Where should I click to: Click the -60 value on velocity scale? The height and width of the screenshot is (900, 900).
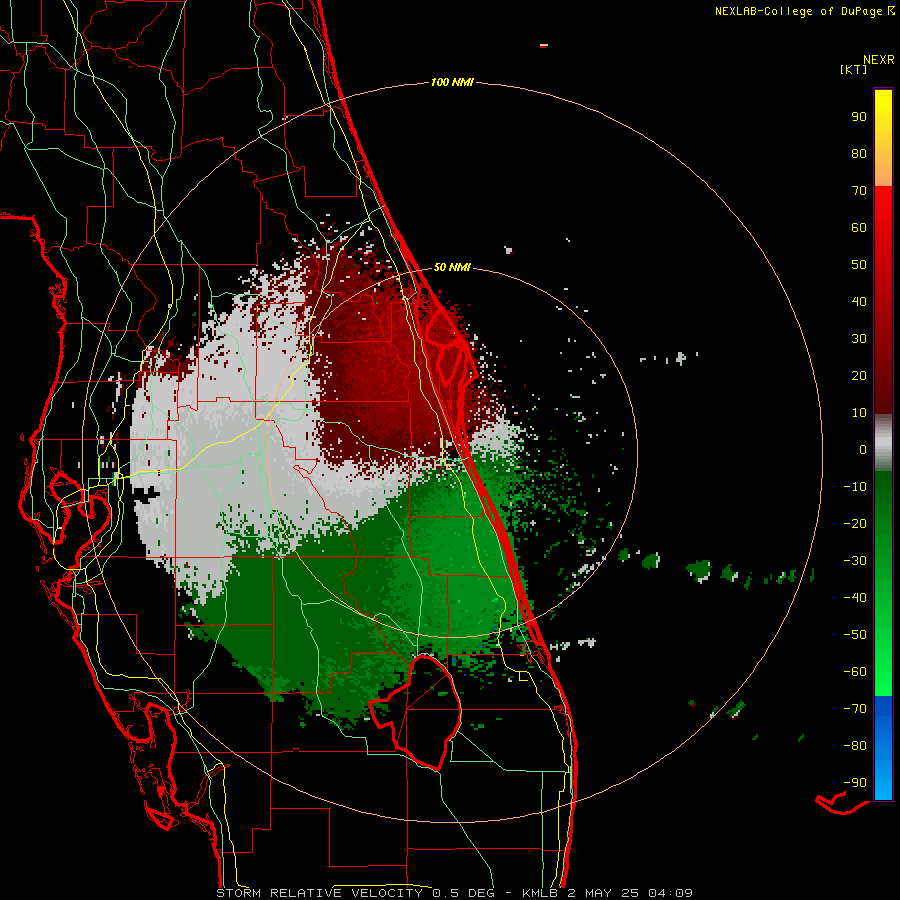coord(855,672)
